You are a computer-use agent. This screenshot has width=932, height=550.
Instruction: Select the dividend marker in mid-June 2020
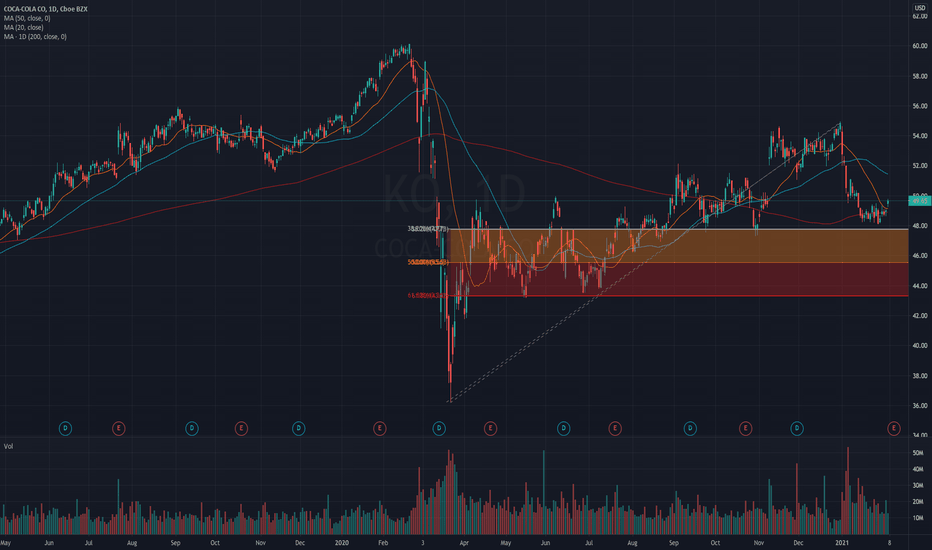(x=563, y=428)
